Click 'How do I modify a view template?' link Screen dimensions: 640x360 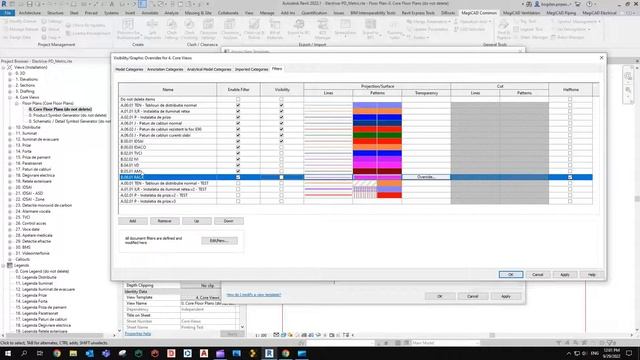(253, 295)
